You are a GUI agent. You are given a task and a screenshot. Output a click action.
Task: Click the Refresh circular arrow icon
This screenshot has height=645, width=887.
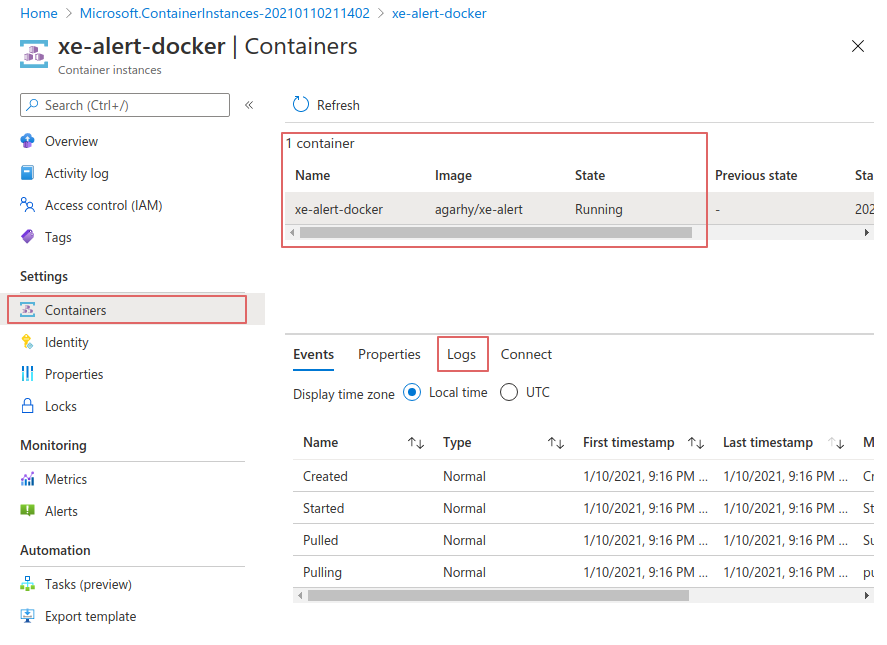[301, 104]
